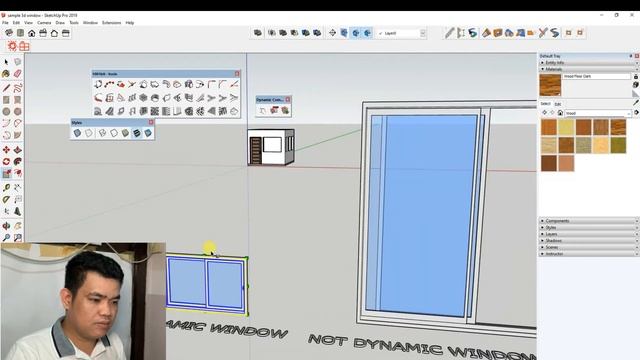The image size is (640, 360).
Task: Pick the Paint Bucket tool
Action: point(6,74)
